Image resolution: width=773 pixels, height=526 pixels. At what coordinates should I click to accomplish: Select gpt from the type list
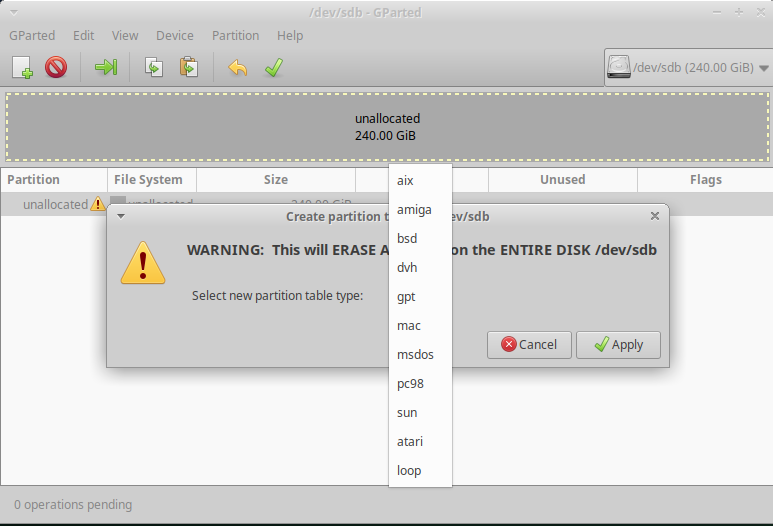420,297
